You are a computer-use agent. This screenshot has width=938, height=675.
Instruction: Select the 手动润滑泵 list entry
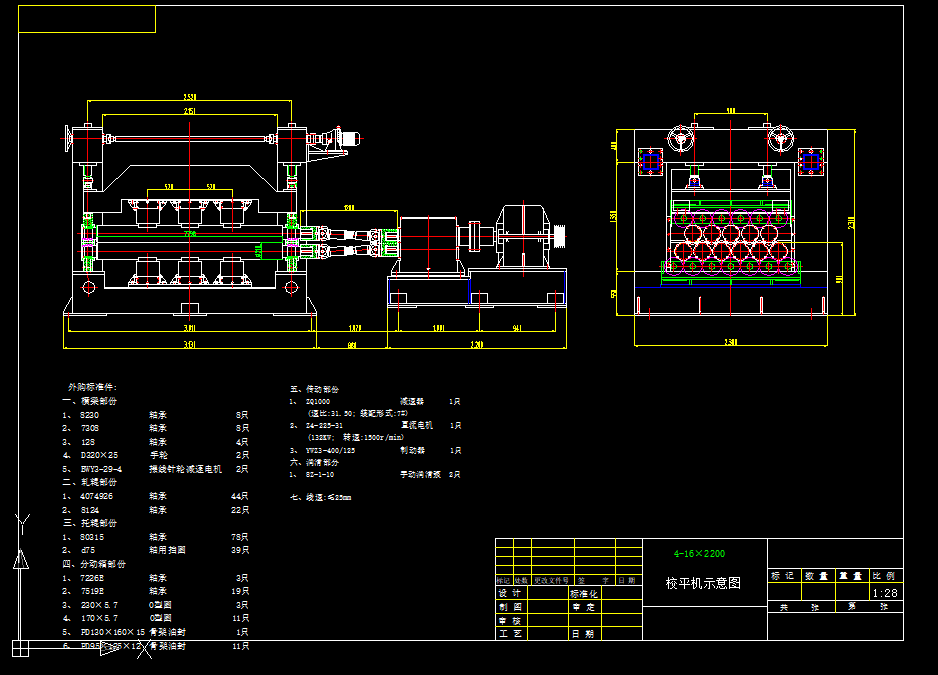tap(420, 474)
